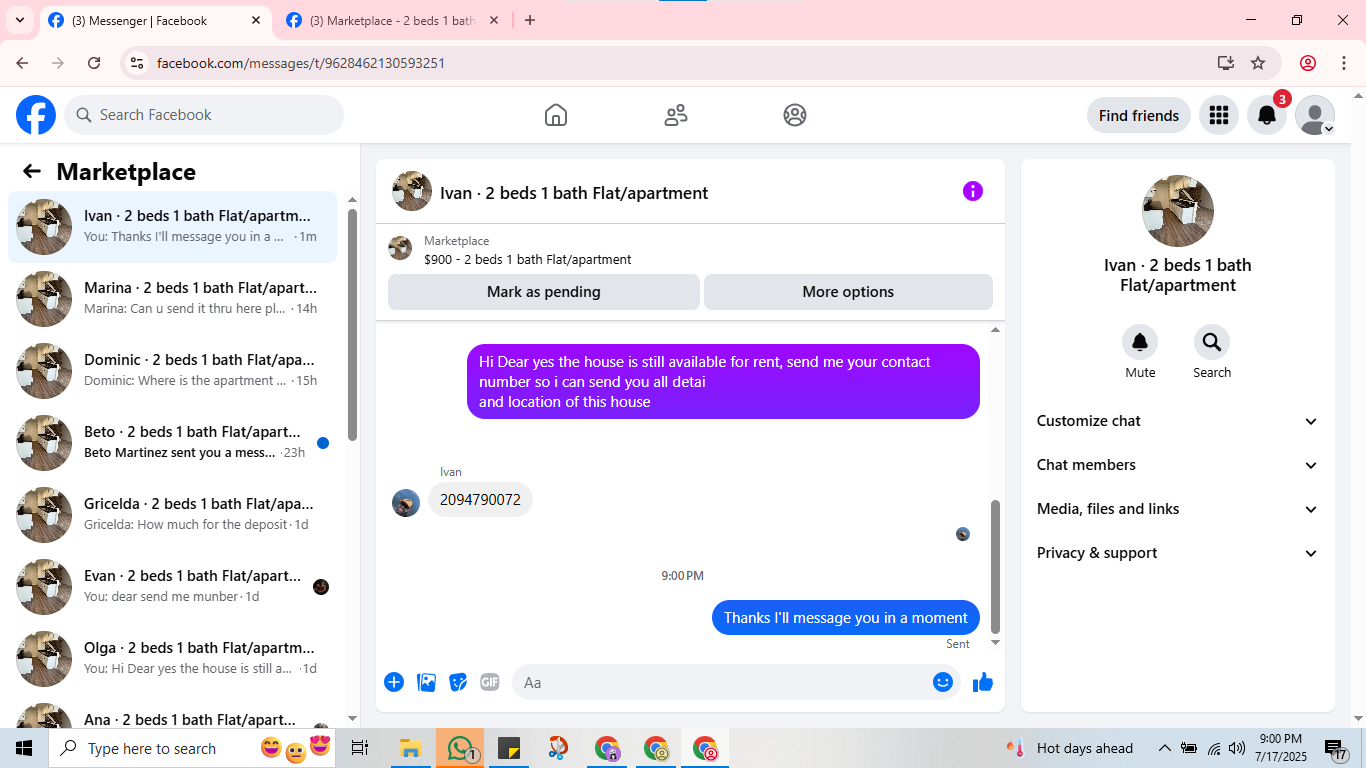Open the emoji picker
The image size is (1366, 768).
tap(943, 682)
